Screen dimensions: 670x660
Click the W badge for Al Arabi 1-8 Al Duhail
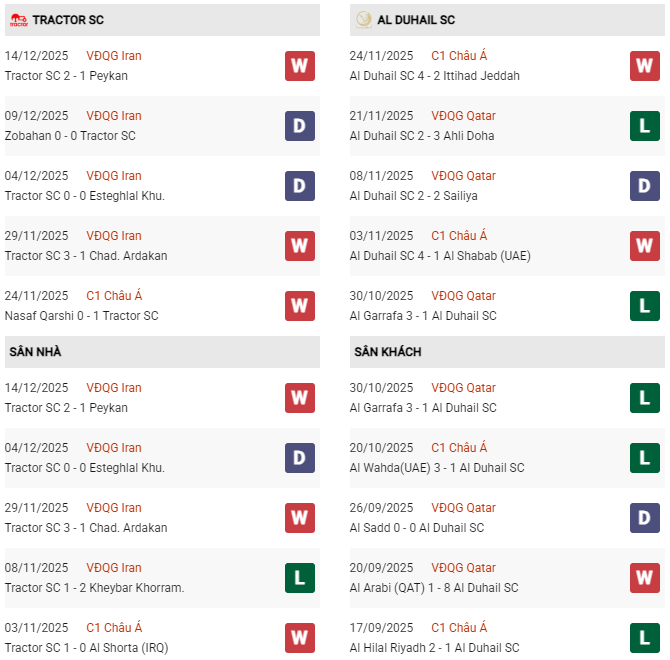[x=645, y=578]
